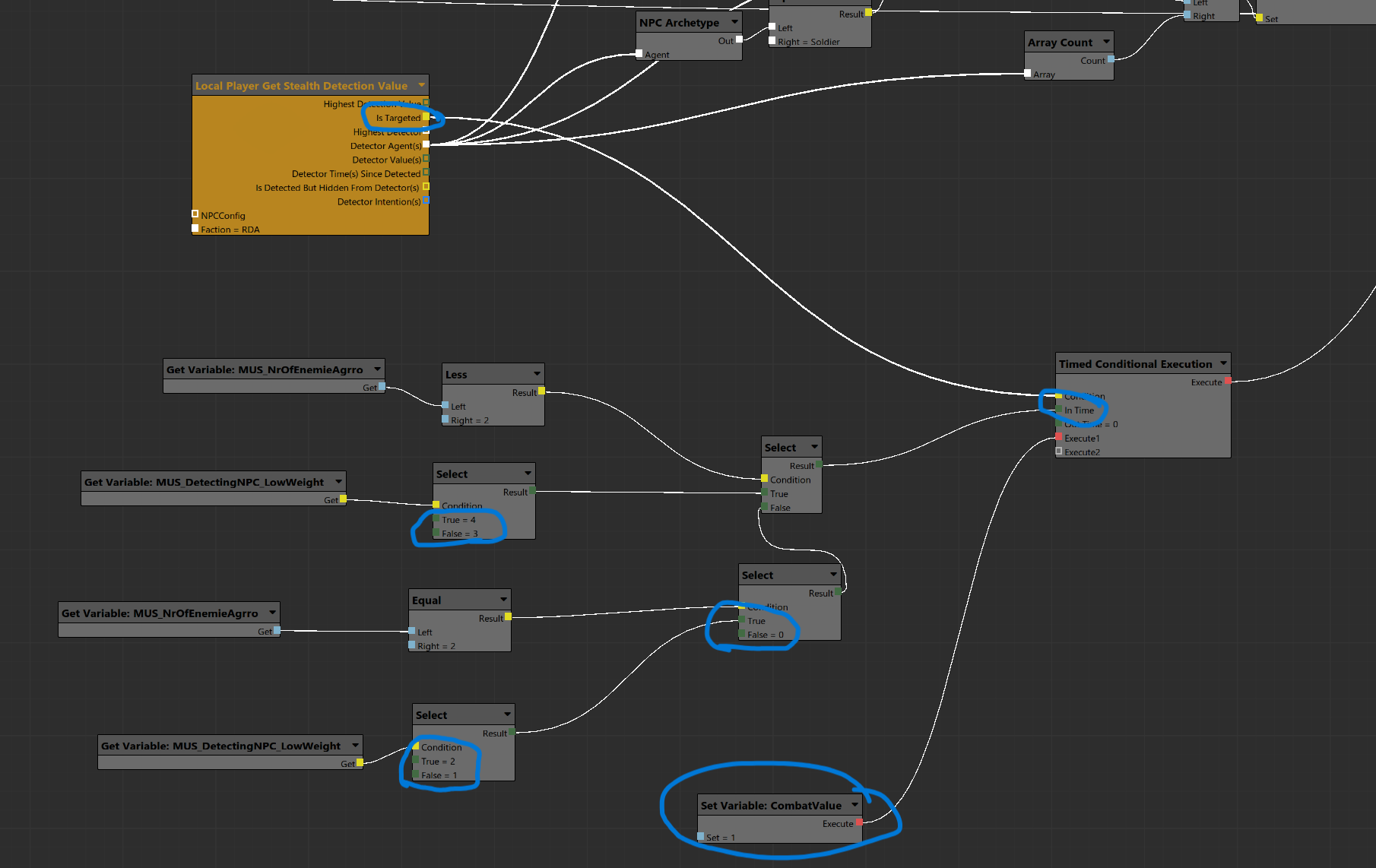1376x868 pixels.
Task: Click red Execute pin on Set Variable: CombatValue
Action: point(859,822)
